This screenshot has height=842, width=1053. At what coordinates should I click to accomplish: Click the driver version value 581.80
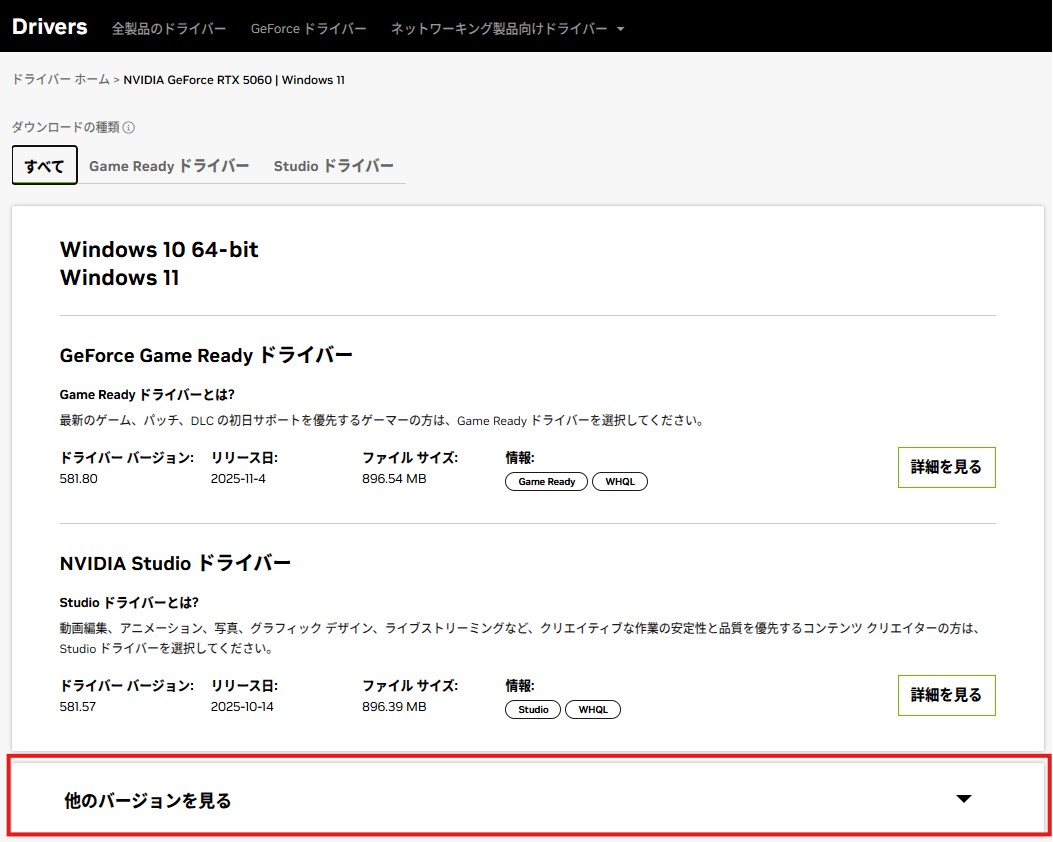coord(79,479)
